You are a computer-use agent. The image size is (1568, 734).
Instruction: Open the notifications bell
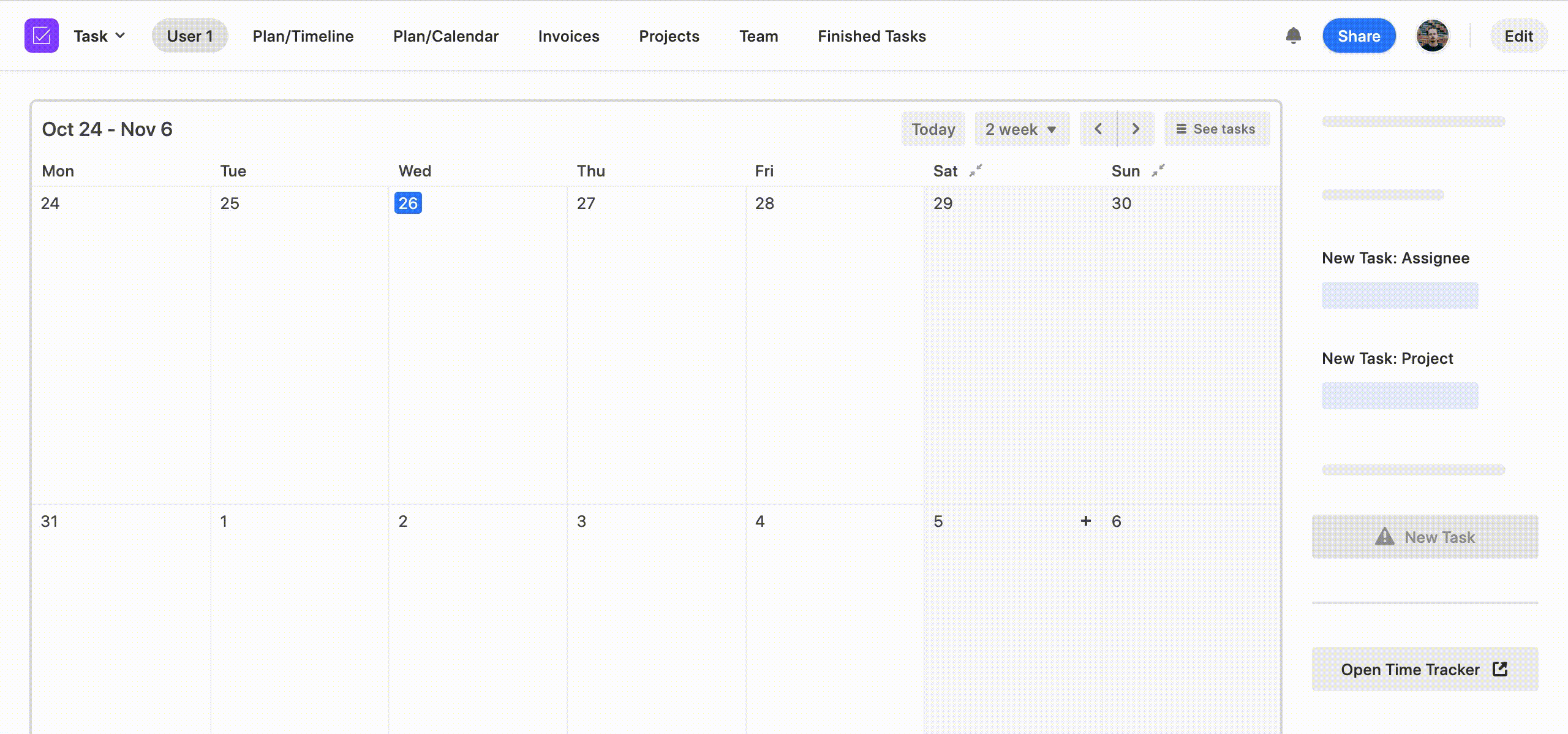(x=1293, y=36)
